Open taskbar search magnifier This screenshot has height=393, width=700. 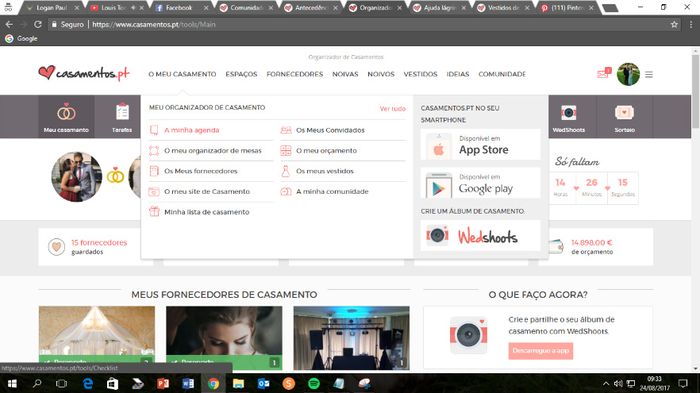click(37, 384)
